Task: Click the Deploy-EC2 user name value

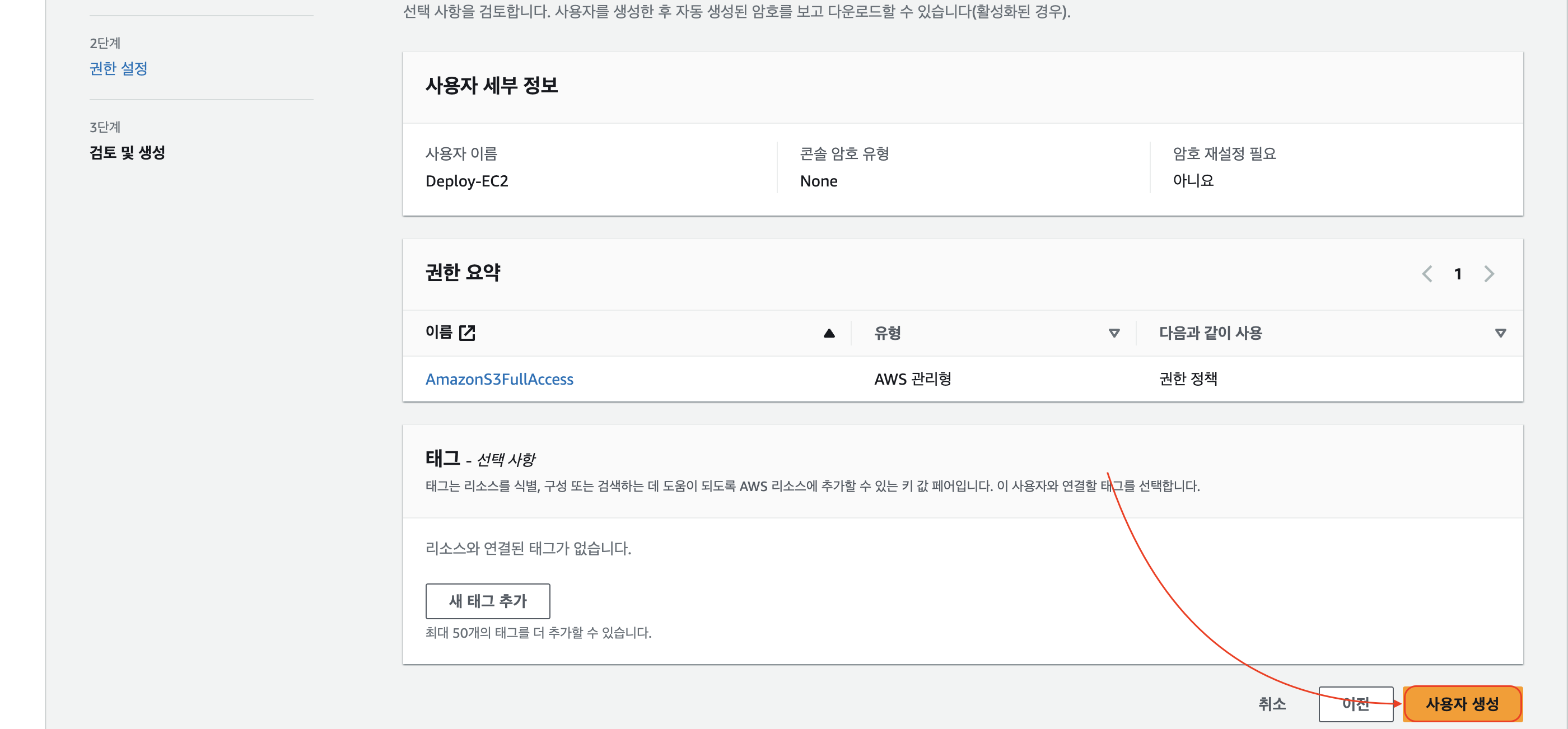Action: 466,181
